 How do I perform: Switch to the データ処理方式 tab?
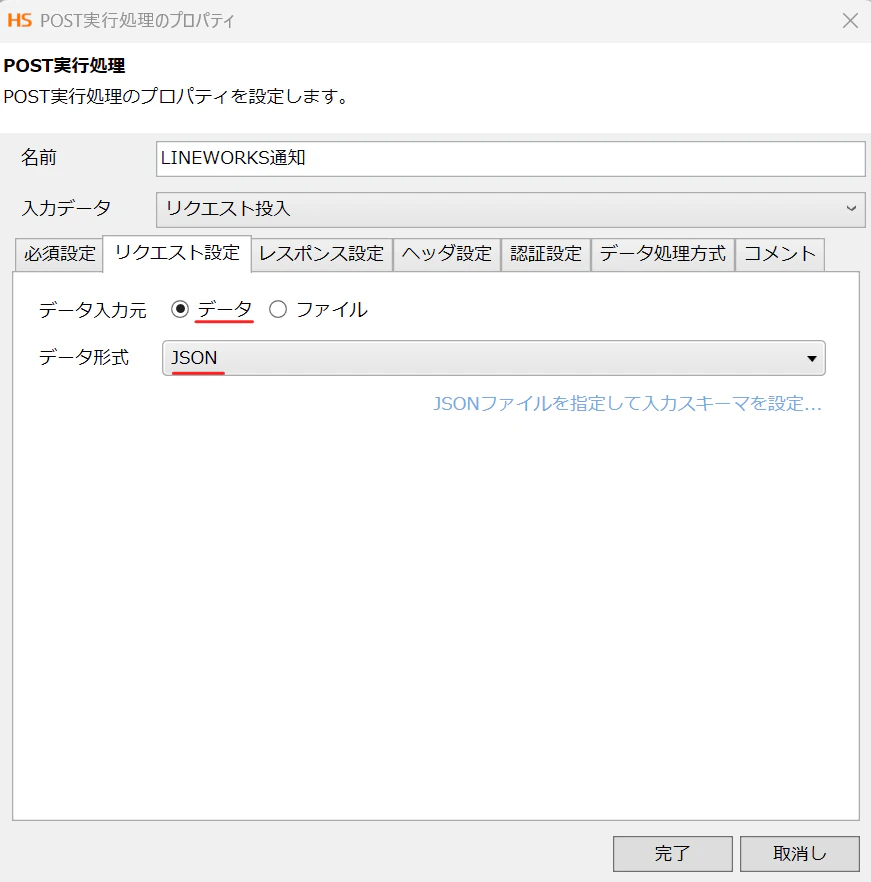[663, 254]
